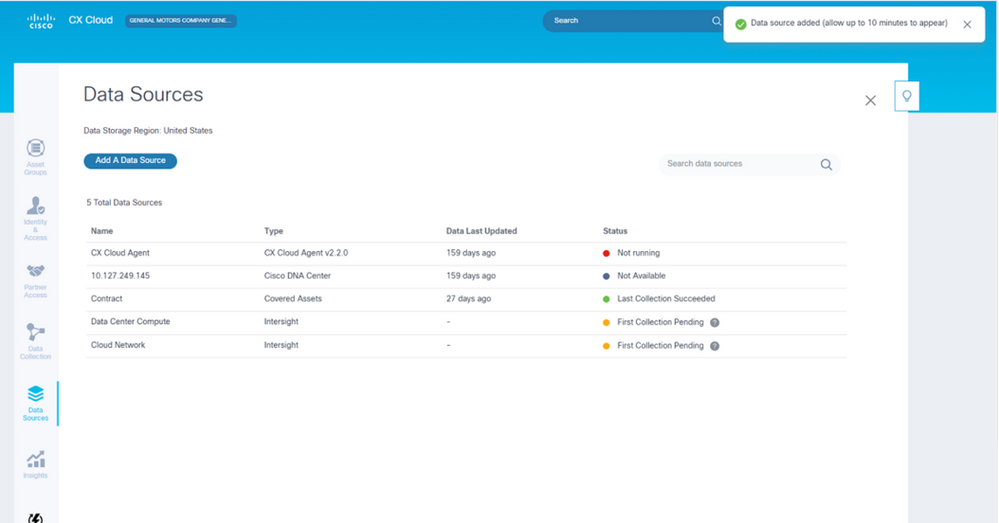Sort by the Type column header
Viewport: 999px width, 523px height.
(273, 231)
